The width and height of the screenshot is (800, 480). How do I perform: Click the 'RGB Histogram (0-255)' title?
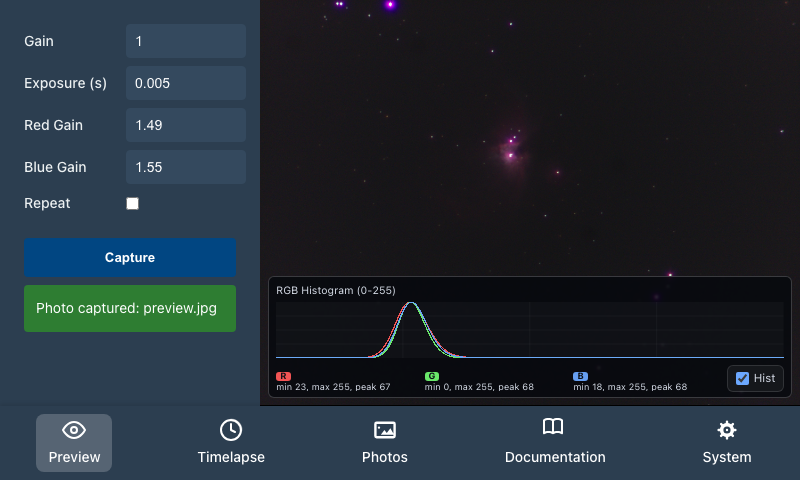[336, 290]
